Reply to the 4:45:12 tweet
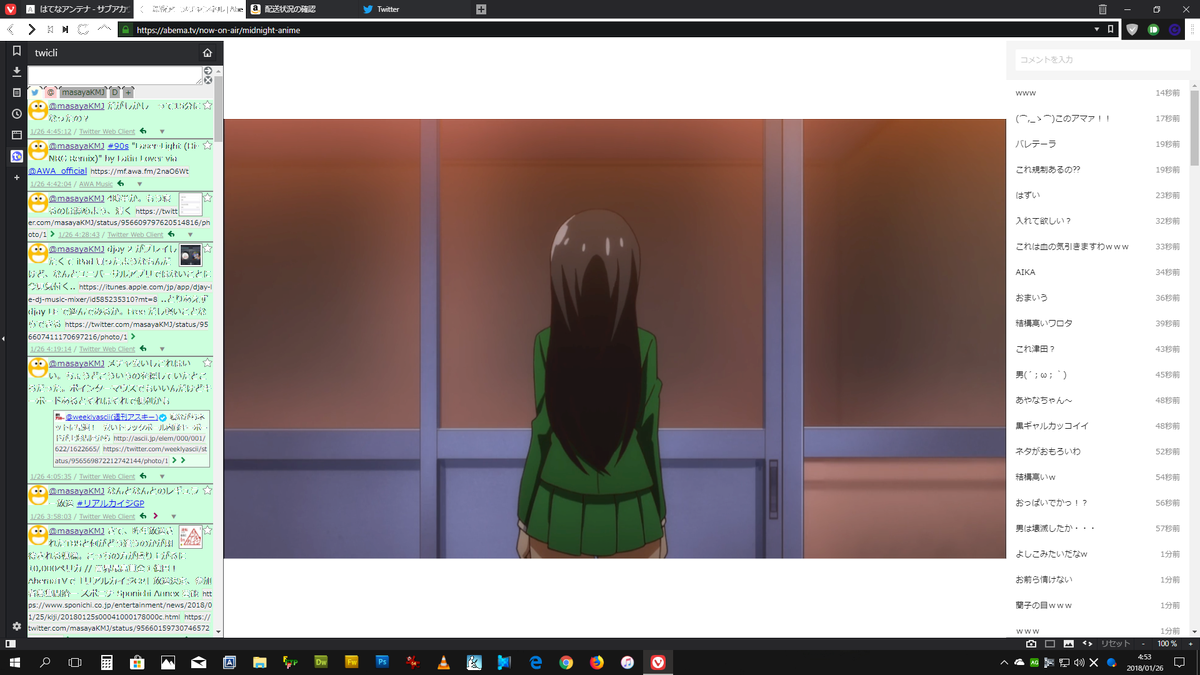 (143, 131)
